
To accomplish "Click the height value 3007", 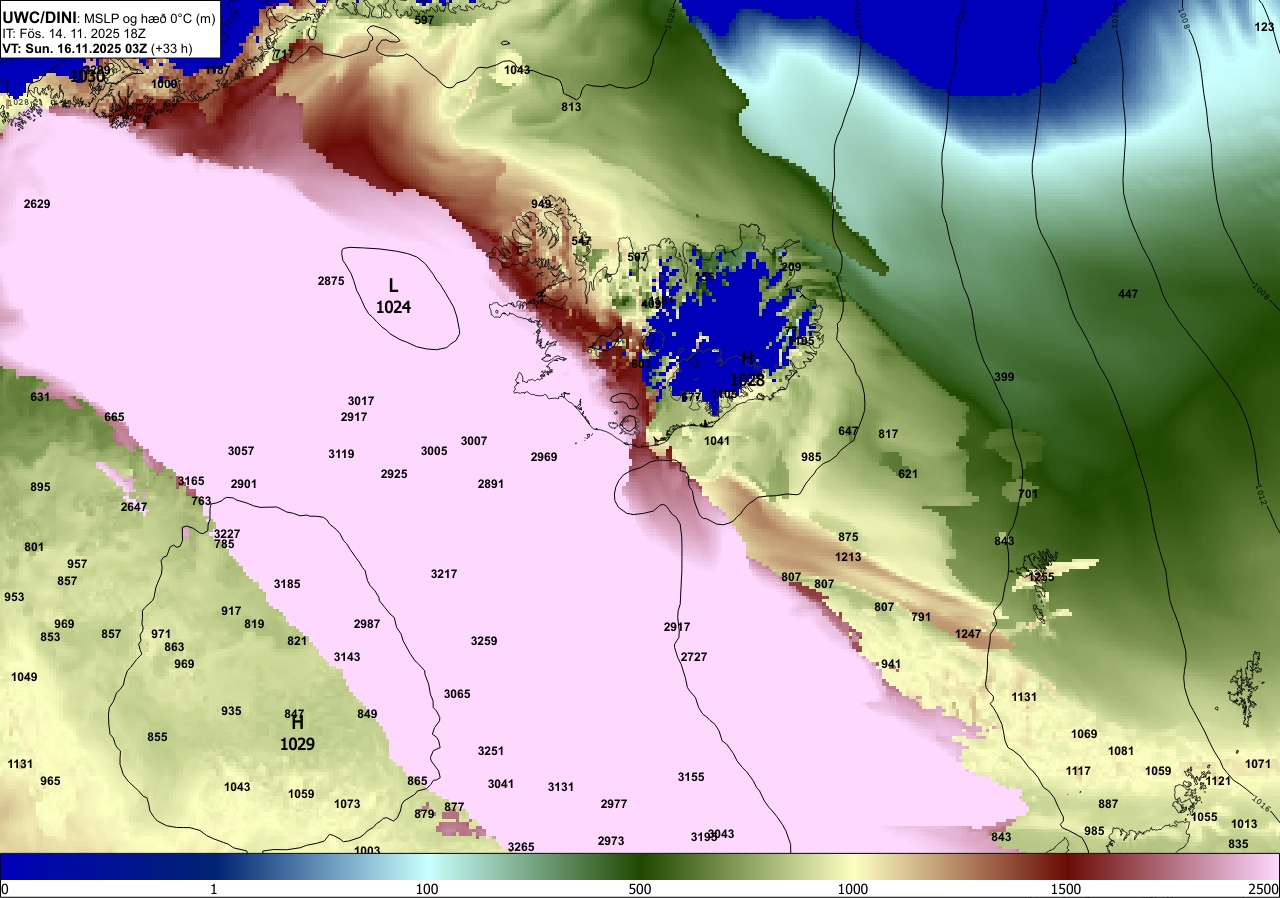I will (474, 441).
